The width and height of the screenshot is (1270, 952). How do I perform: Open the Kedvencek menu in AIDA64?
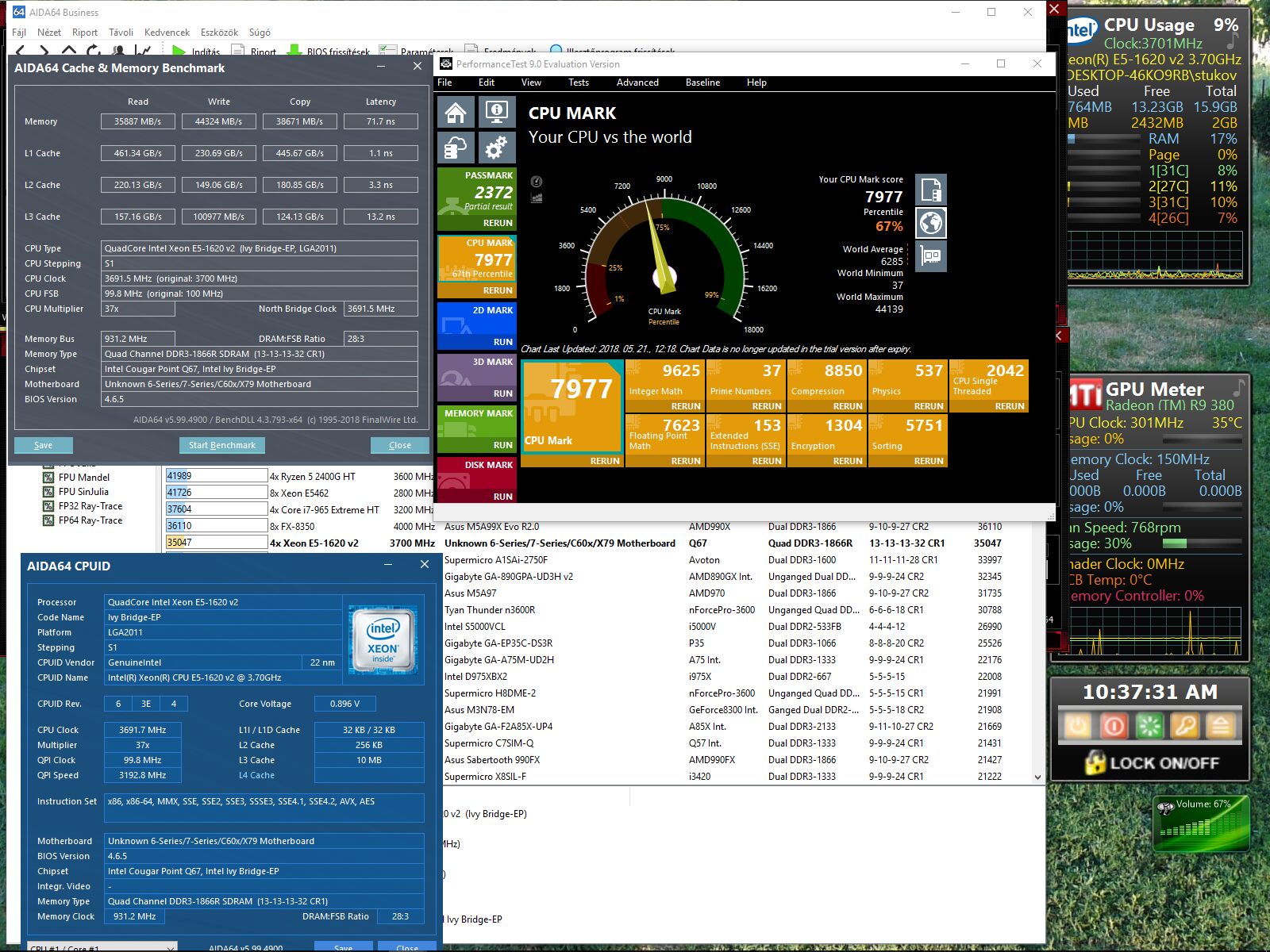click(x=167, y=33)
